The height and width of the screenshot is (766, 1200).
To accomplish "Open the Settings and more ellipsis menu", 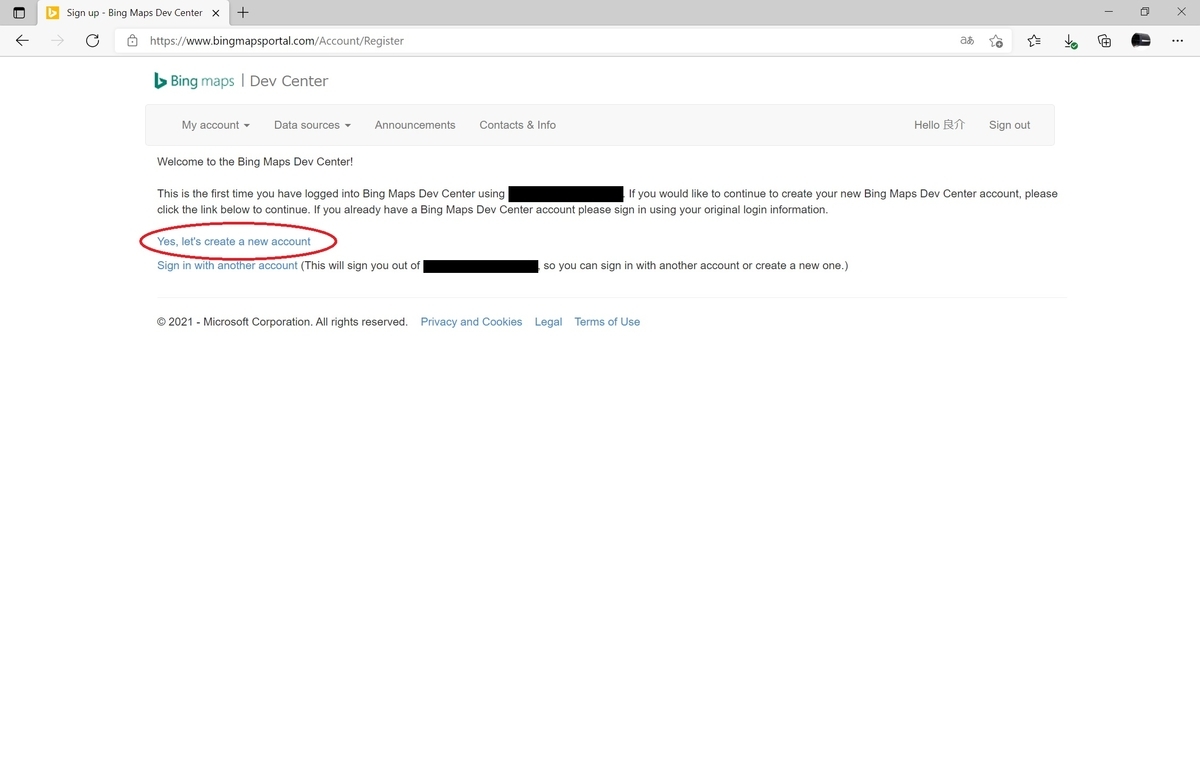I will tap(1177, 41).
